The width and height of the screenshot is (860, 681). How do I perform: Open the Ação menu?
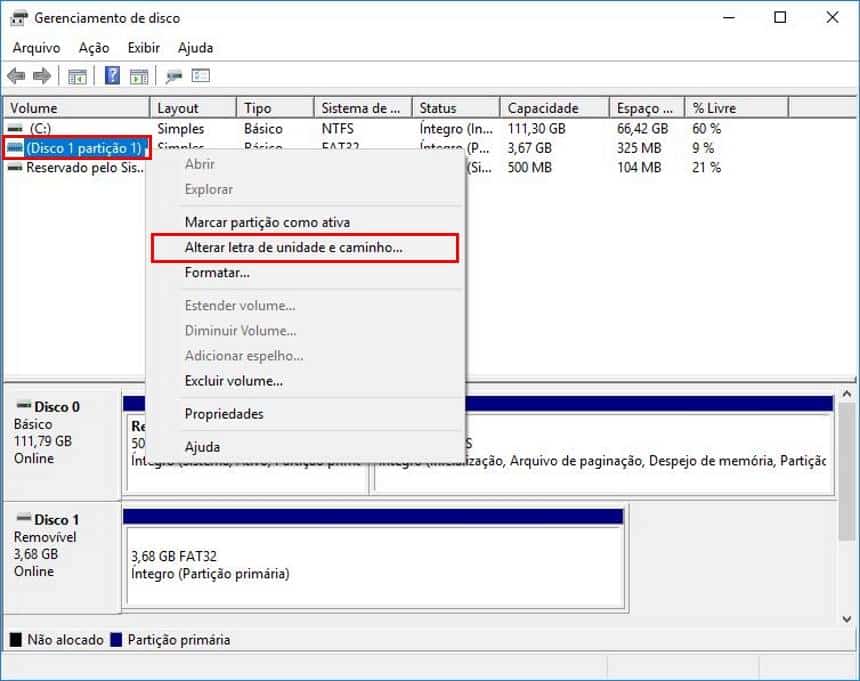(94, 48)
